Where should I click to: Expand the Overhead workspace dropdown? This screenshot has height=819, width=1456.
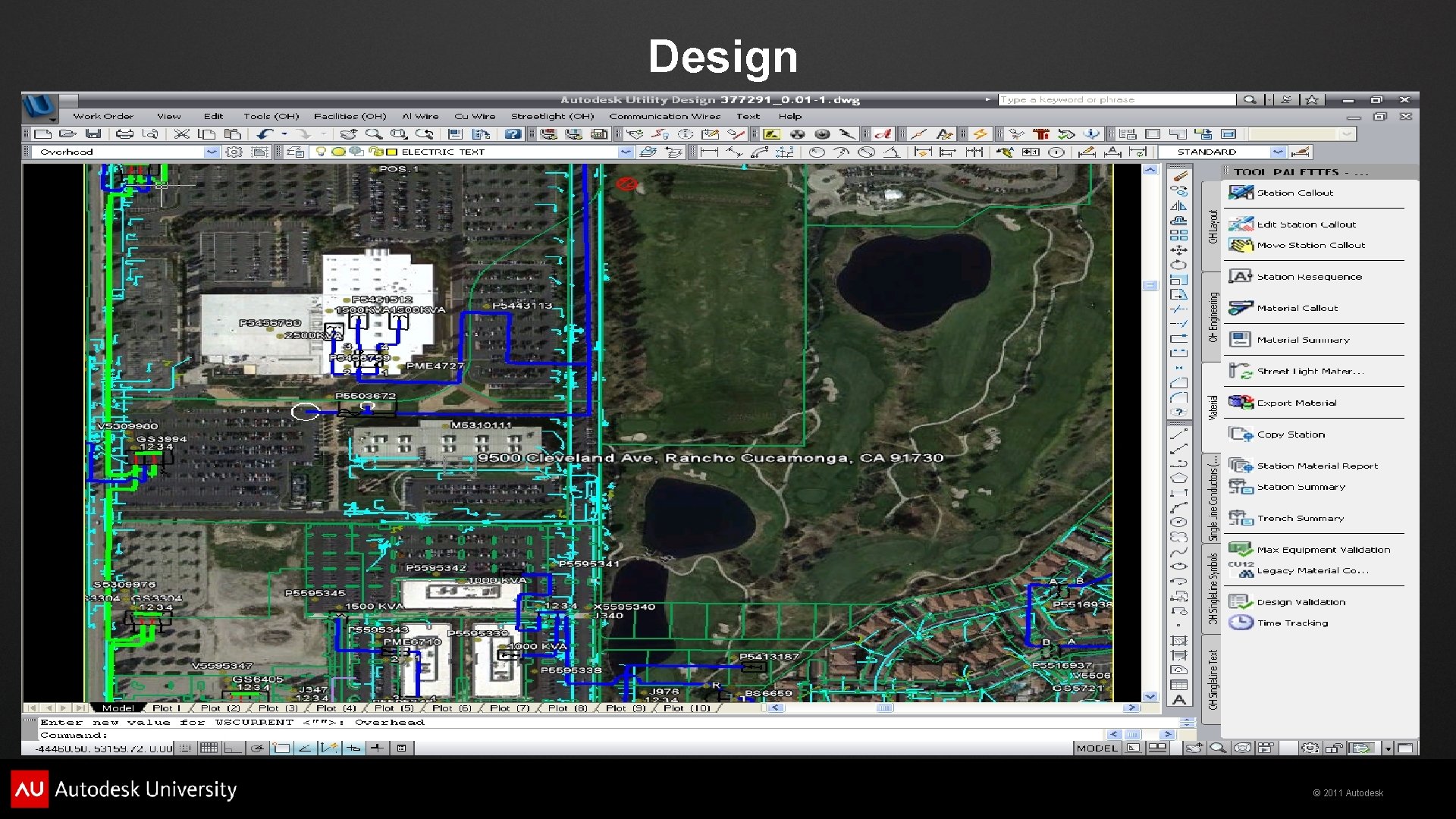tap(212, 152)
